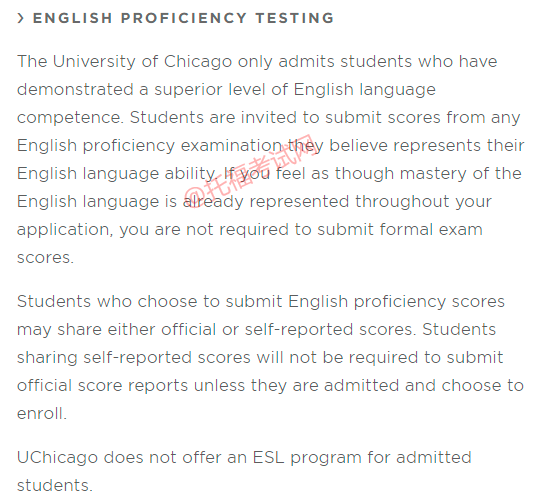Viewport: 537px width, 500px height.
Task: Click the word 'application,'
Action: click(65, 230)
